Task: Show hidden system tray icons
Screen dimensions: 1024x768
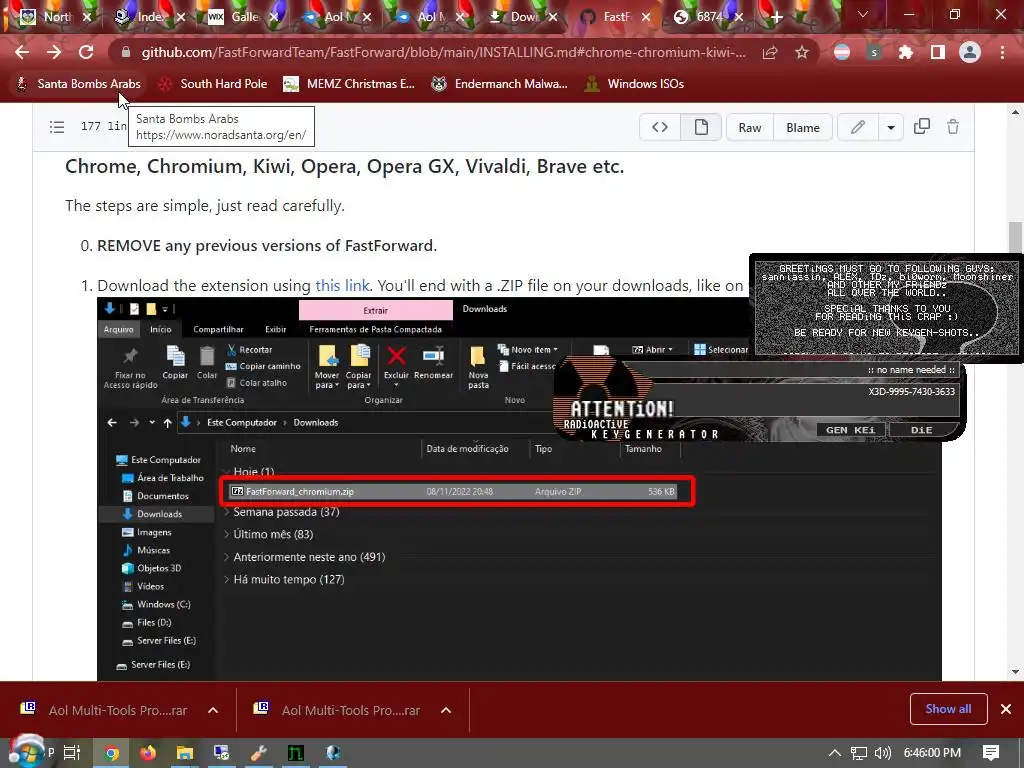Action: pyautogui.click(x=834, y=753)
